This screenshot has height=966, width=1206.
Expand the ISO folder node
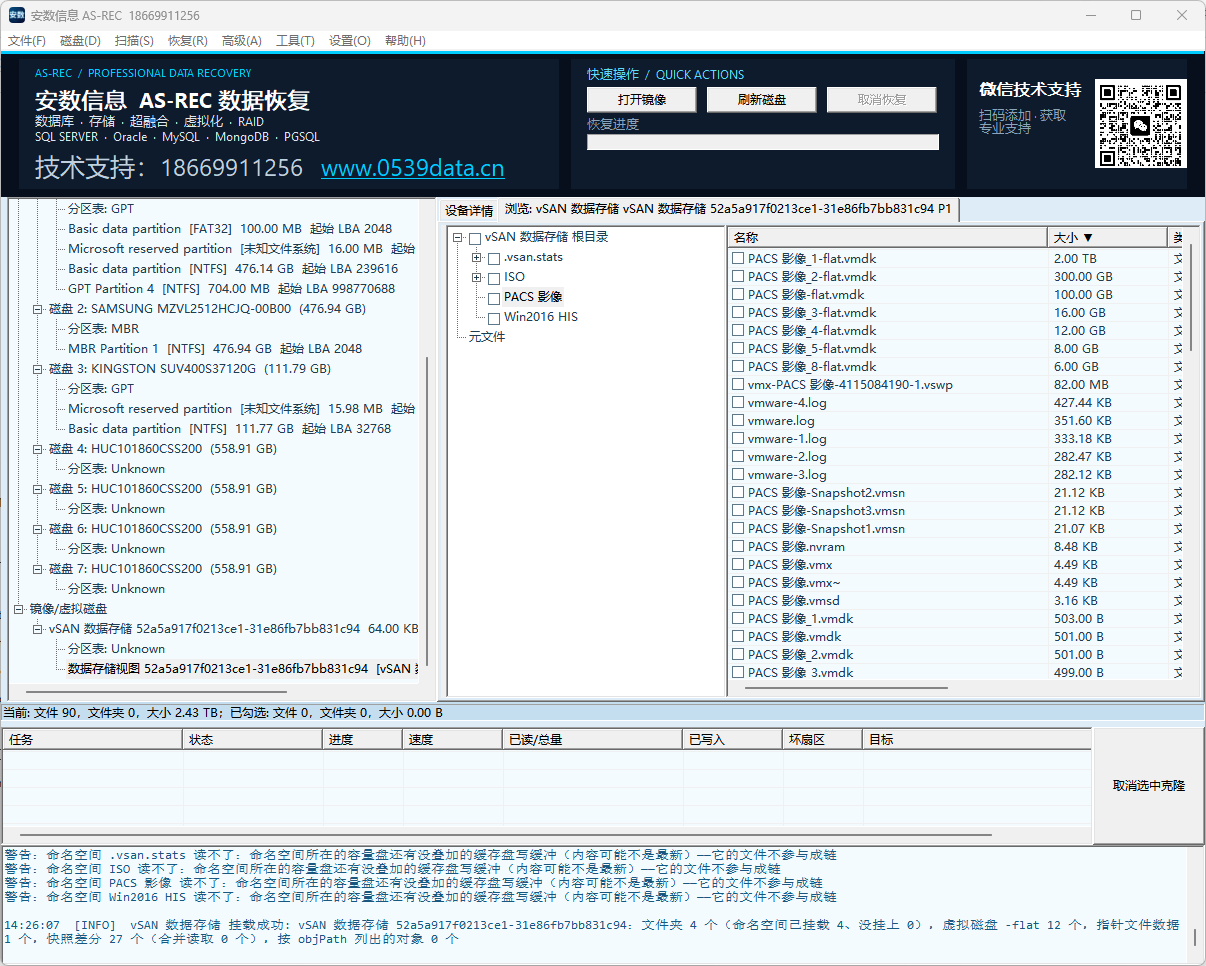click(x=477, y=278)
